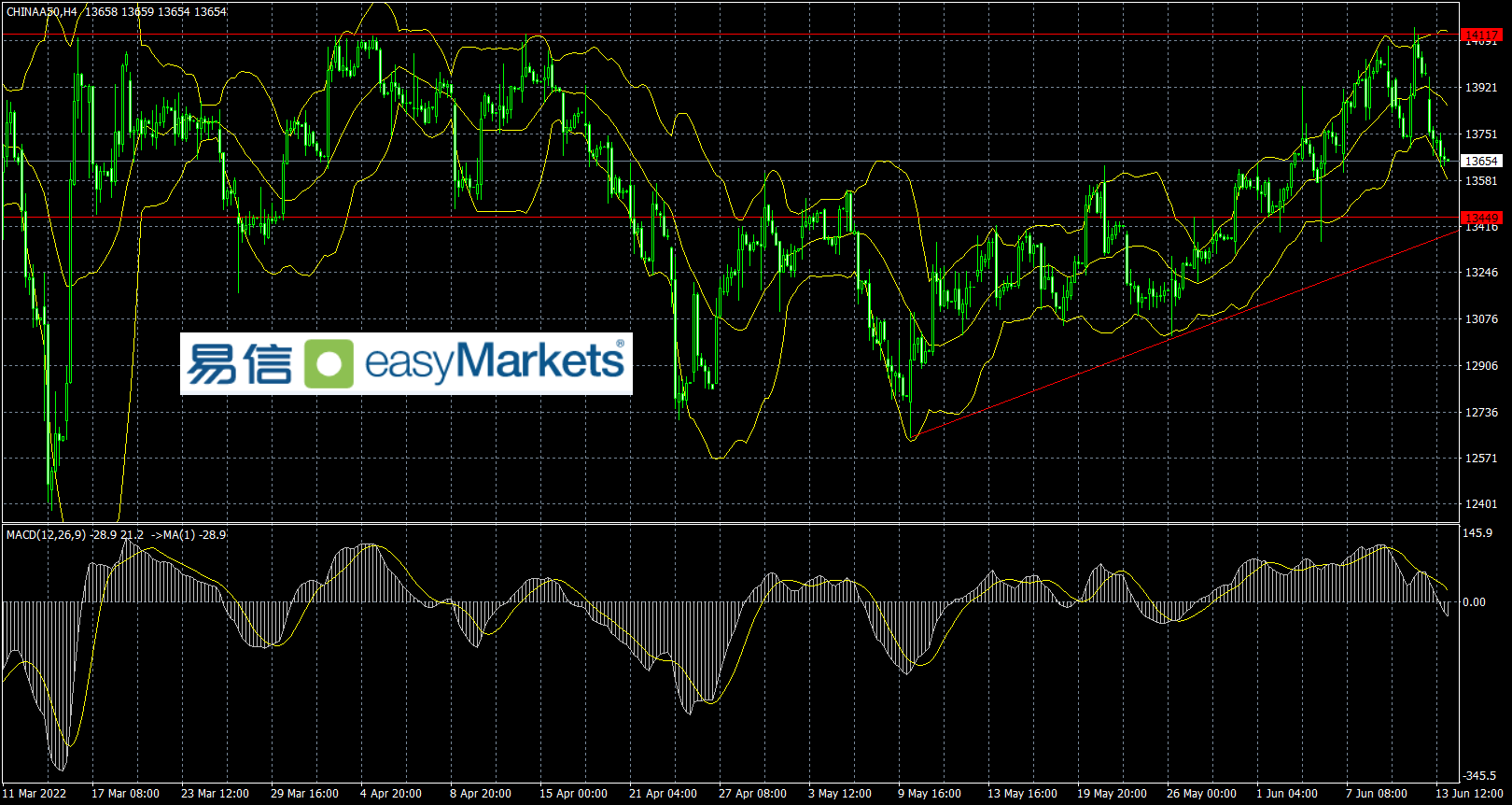The image size is (1512, 805).
Task: Click the 1 Jun 04:00 time label
Action: tap(1287, 794)
